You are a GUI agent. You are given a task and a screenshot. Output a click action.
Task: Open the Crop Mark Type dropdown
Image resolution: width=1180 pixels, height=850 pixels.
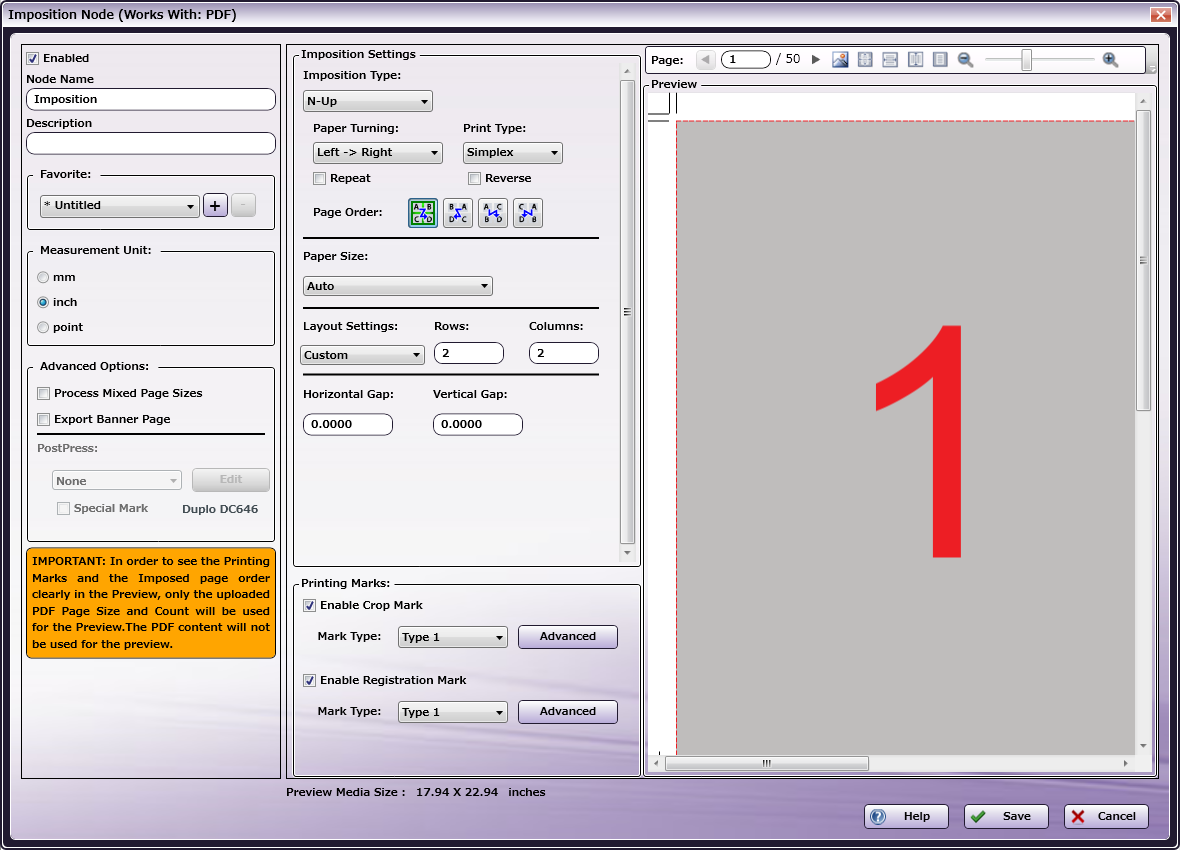(x=452, y=637)
